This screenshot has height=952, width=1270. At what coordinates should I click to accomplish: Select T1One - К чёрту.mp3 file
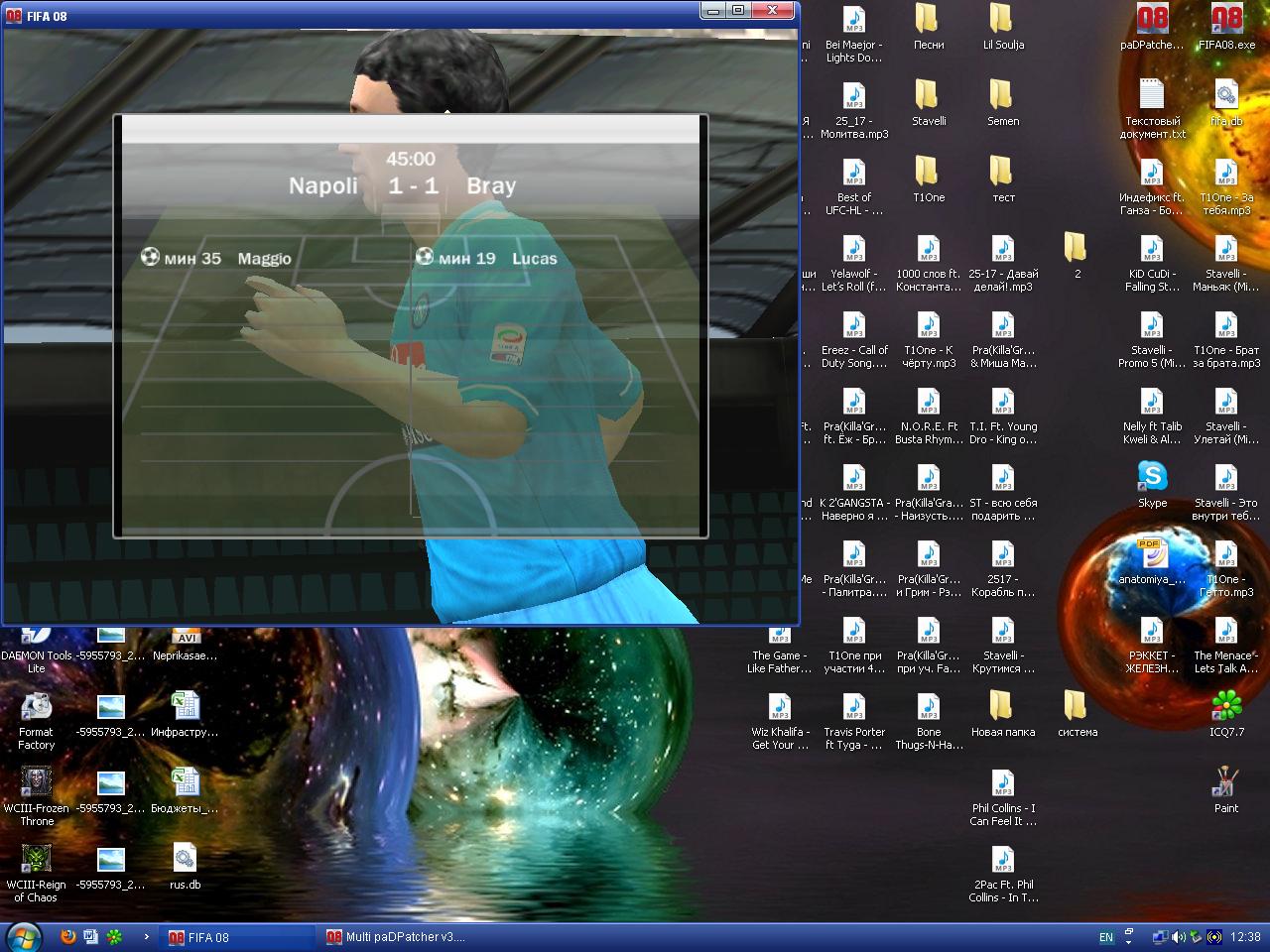(x=929, y=338)
